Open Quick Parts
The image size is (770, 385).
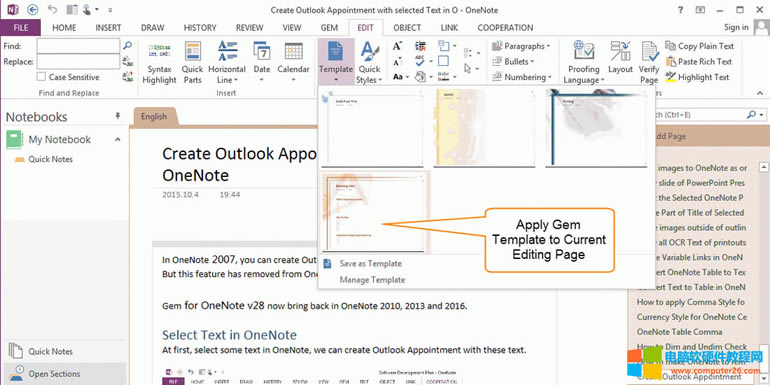(x=192, y=63)
